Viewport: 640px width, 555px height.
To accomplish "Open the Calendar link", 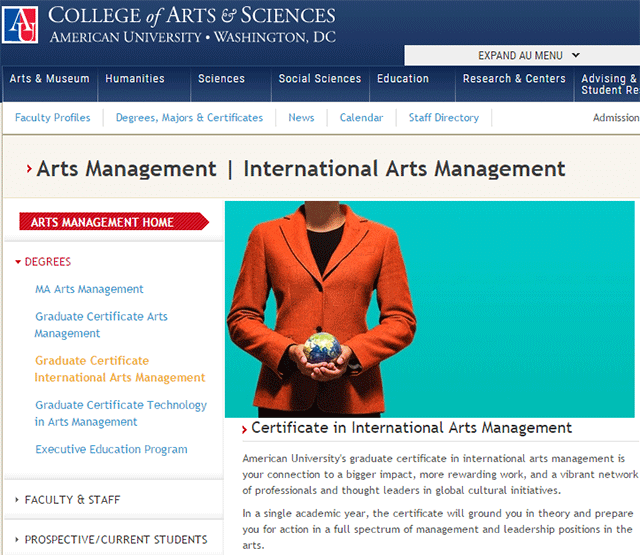I will click(362, 118).
